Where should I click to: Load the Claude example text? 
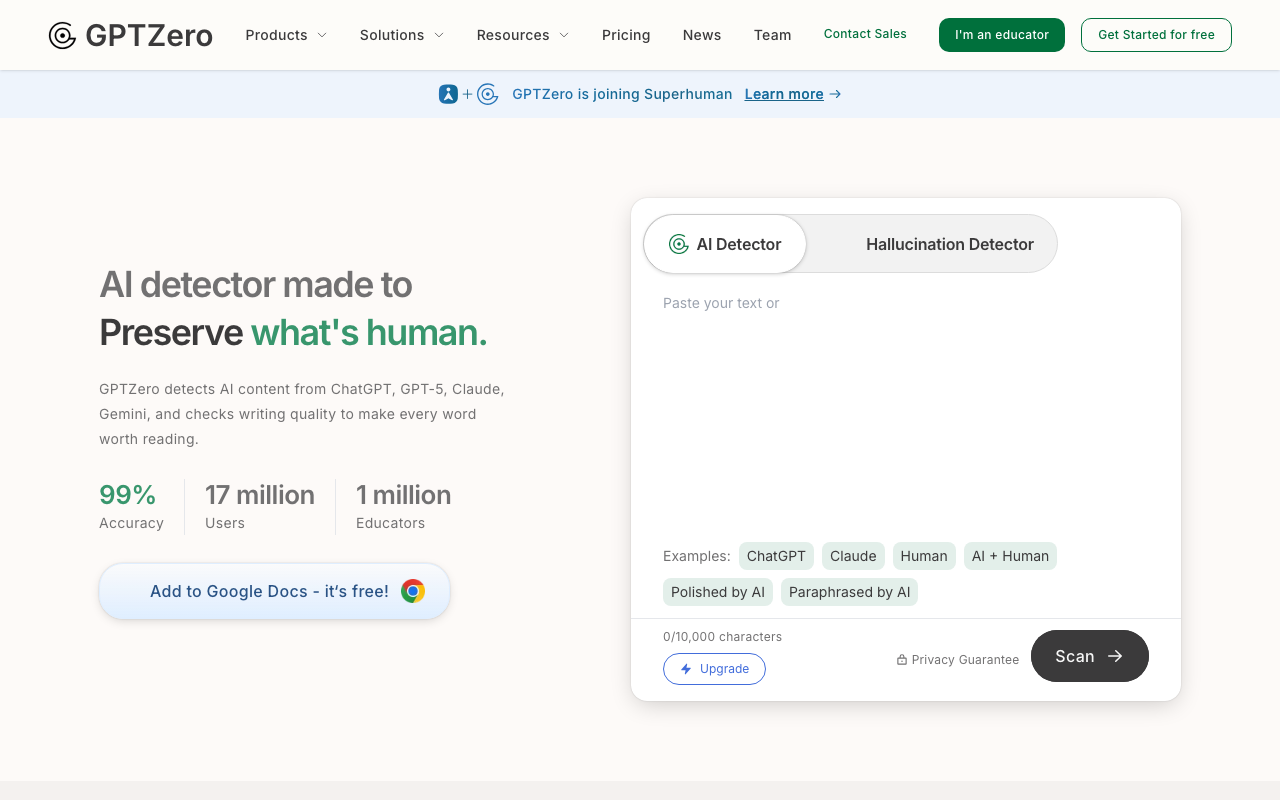click(x=853, y=556)
